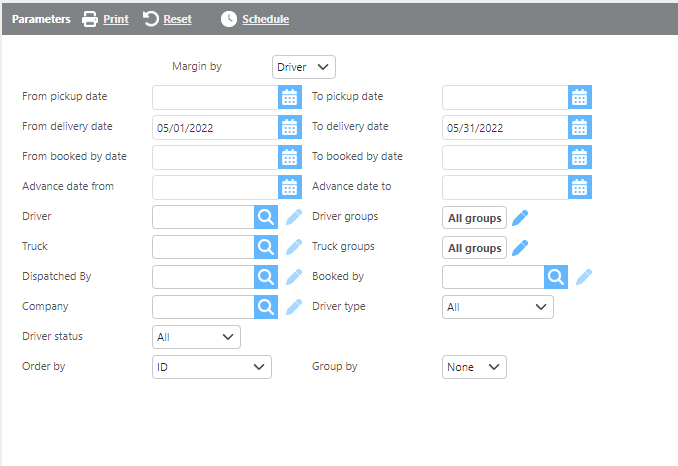This screenshot has height=466, width=678.
Task: Click search icon in Driver field
Action: pos(265,217)
